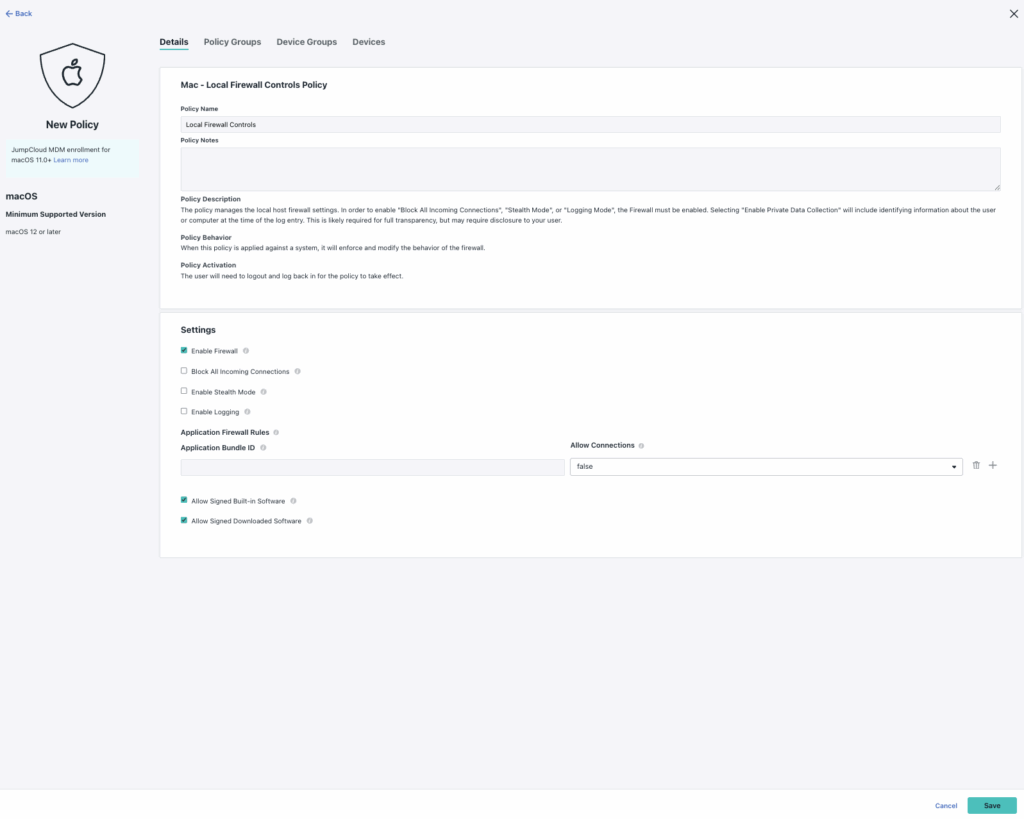Image resolution: width=1024 pixels, height=819 pixels.
Task: Click info icon beside Block All Incoming Connections
Action: tap(298, 371)
